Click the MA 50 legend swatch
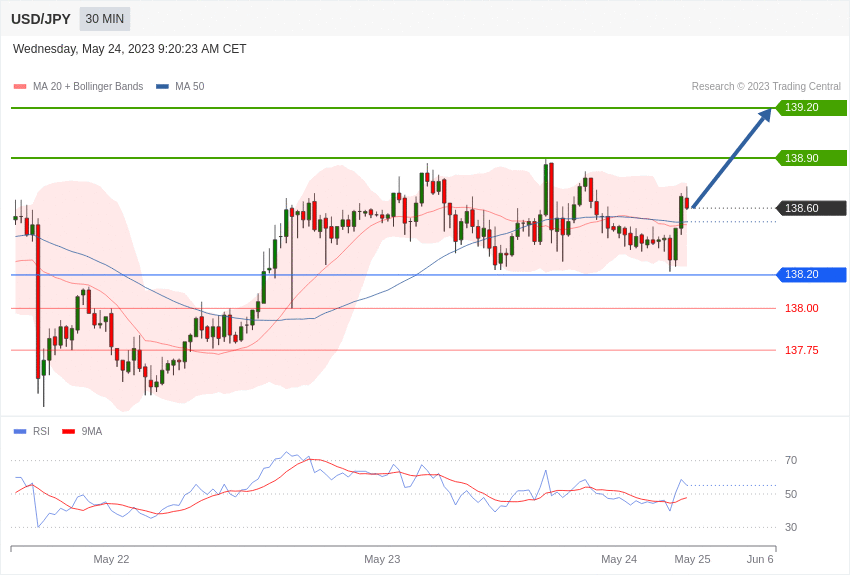The image size is (850, 576). (162, 87)
